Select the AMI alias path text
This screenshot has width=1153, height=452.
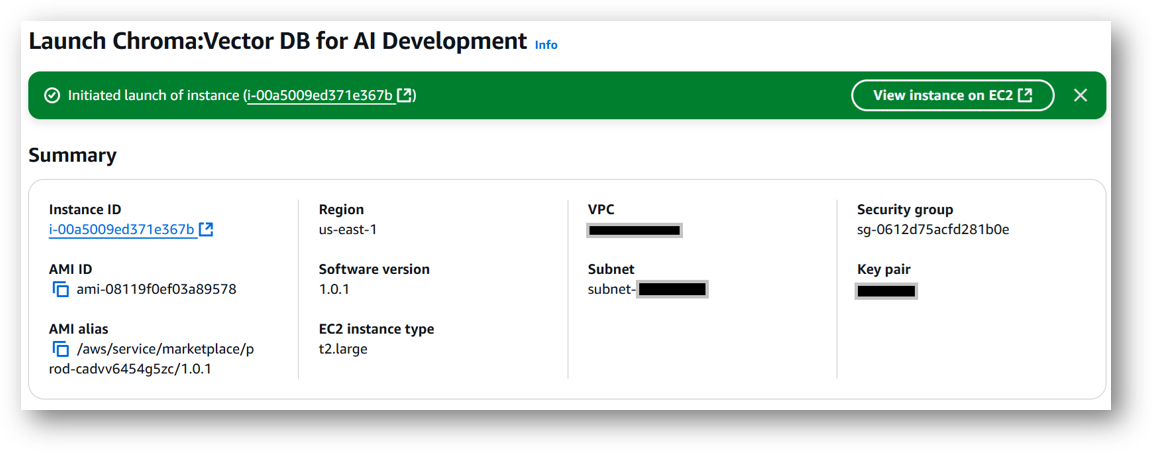[151, 359]
